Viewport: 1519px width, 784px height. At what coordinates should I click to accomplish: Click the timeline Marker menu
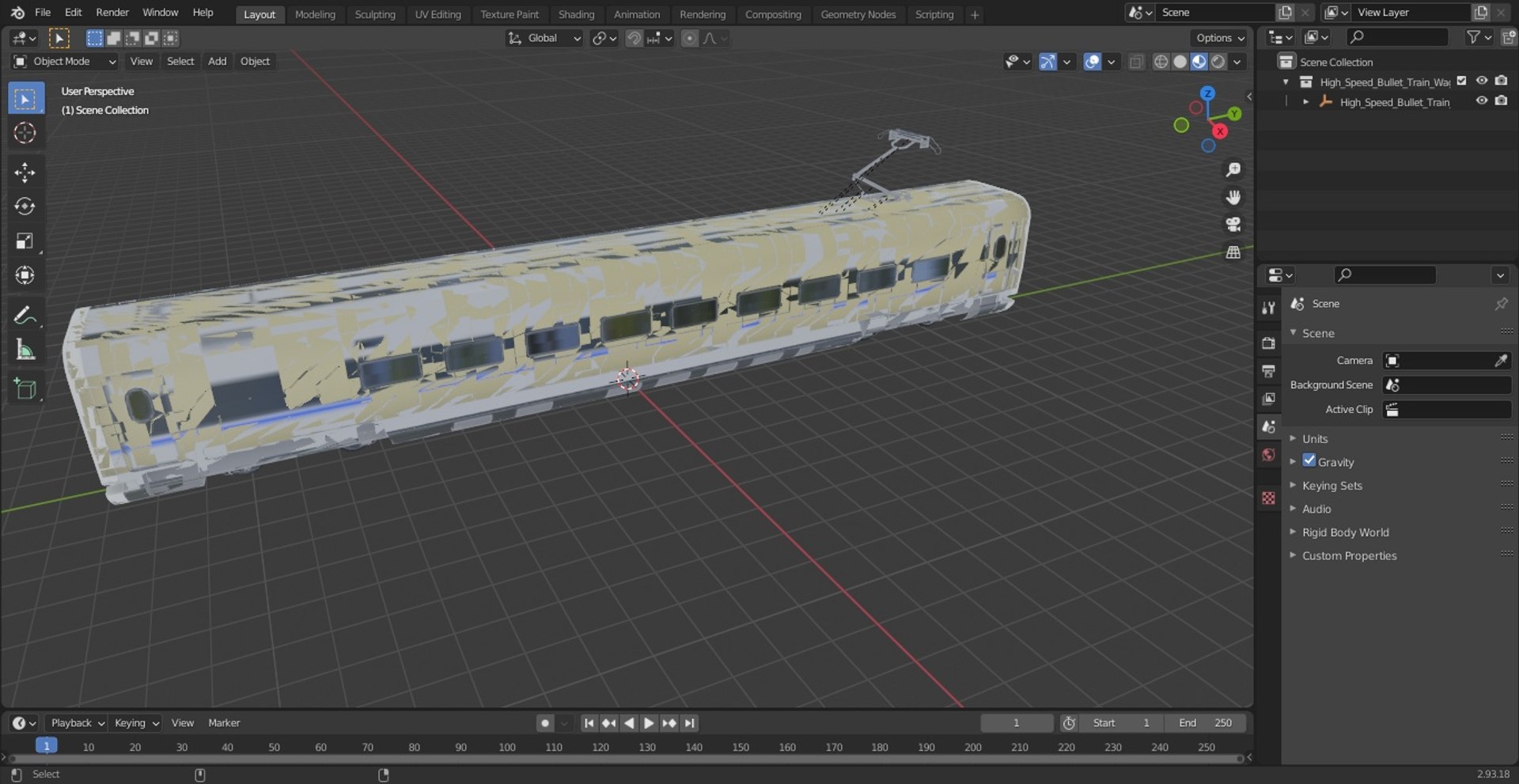pos(224,723)
